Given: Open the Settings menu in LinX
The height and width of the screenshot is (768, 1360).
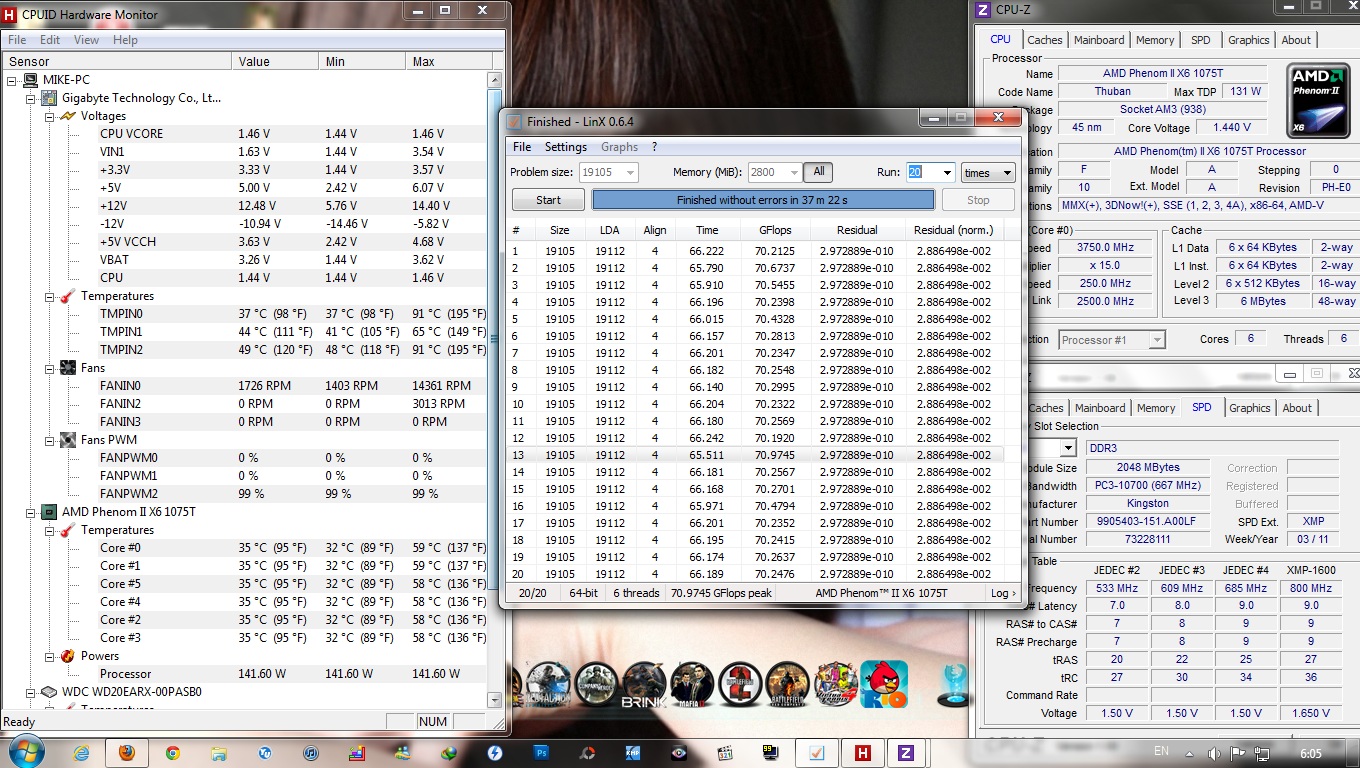Looking at the screenshot, I should [565, 147].
